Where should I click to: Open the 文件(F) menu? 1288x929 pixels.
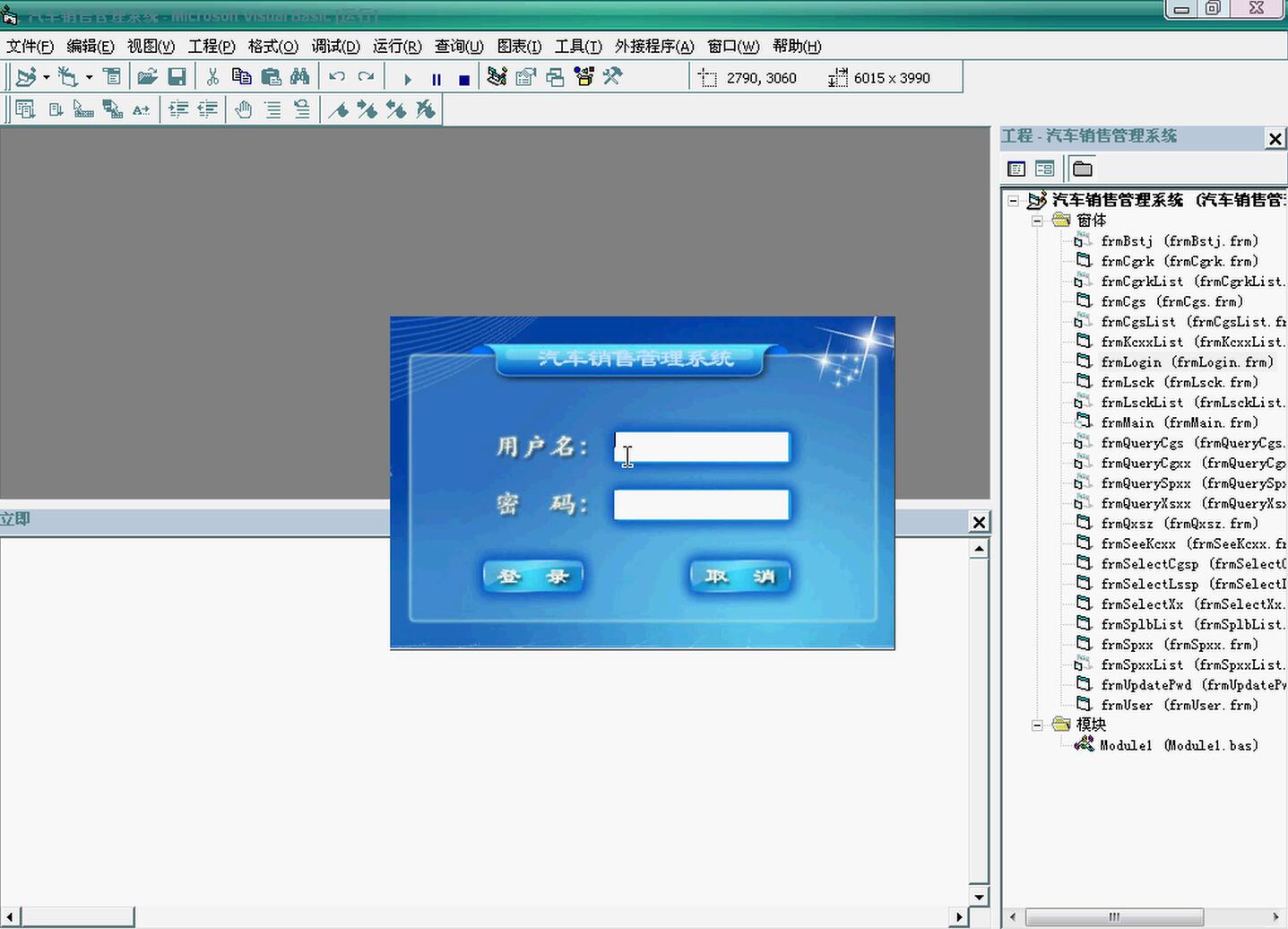pos(30,47)
